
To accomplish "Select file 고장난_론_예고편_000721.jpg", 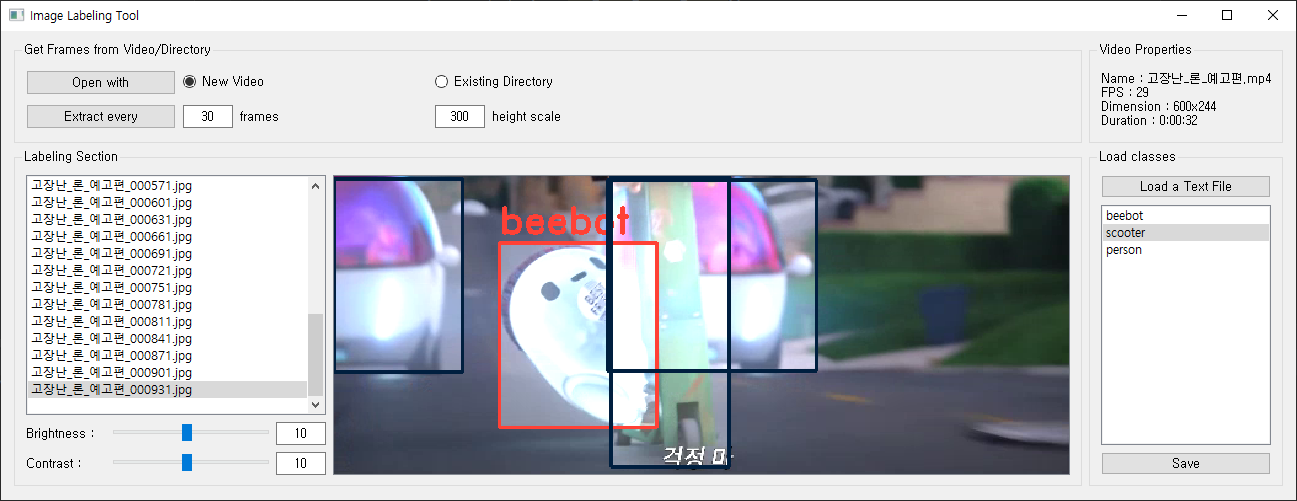I will [x=167, y=270].
